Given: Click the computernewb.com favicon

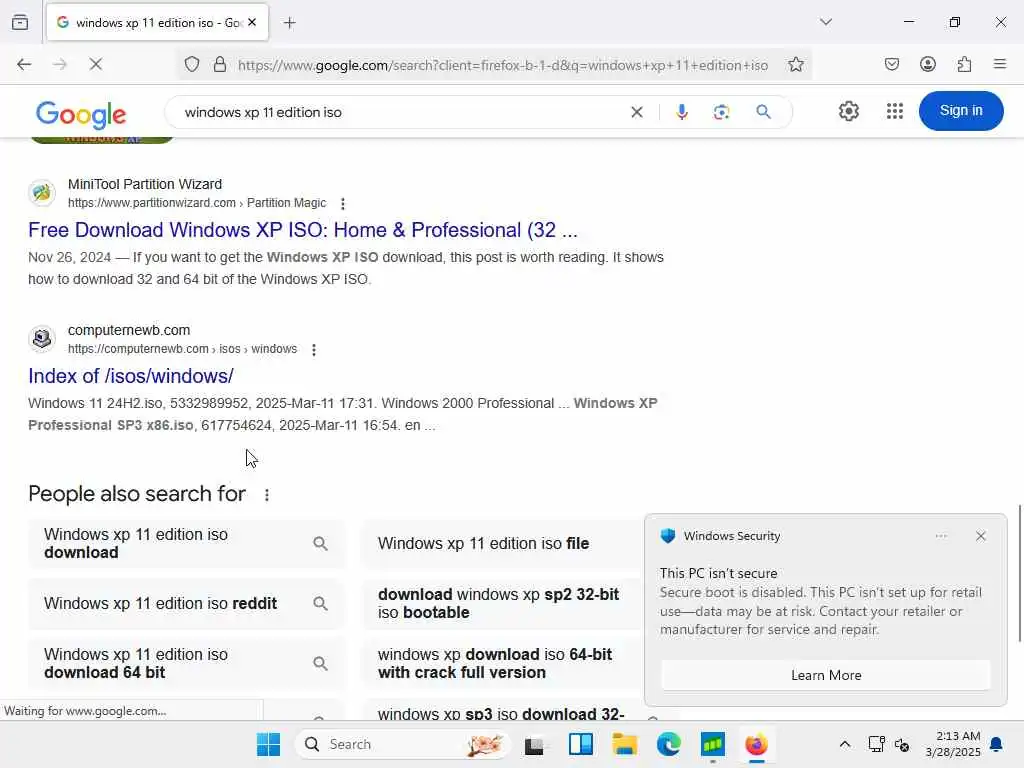Looking at the screenshot, I should [42, 339].
